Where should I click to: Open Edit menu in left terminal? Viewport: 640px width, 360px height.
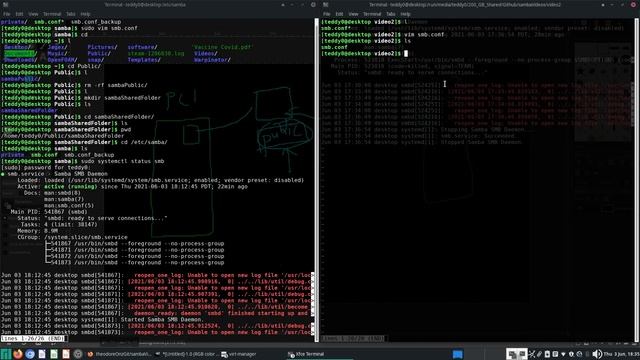(19, 14)
